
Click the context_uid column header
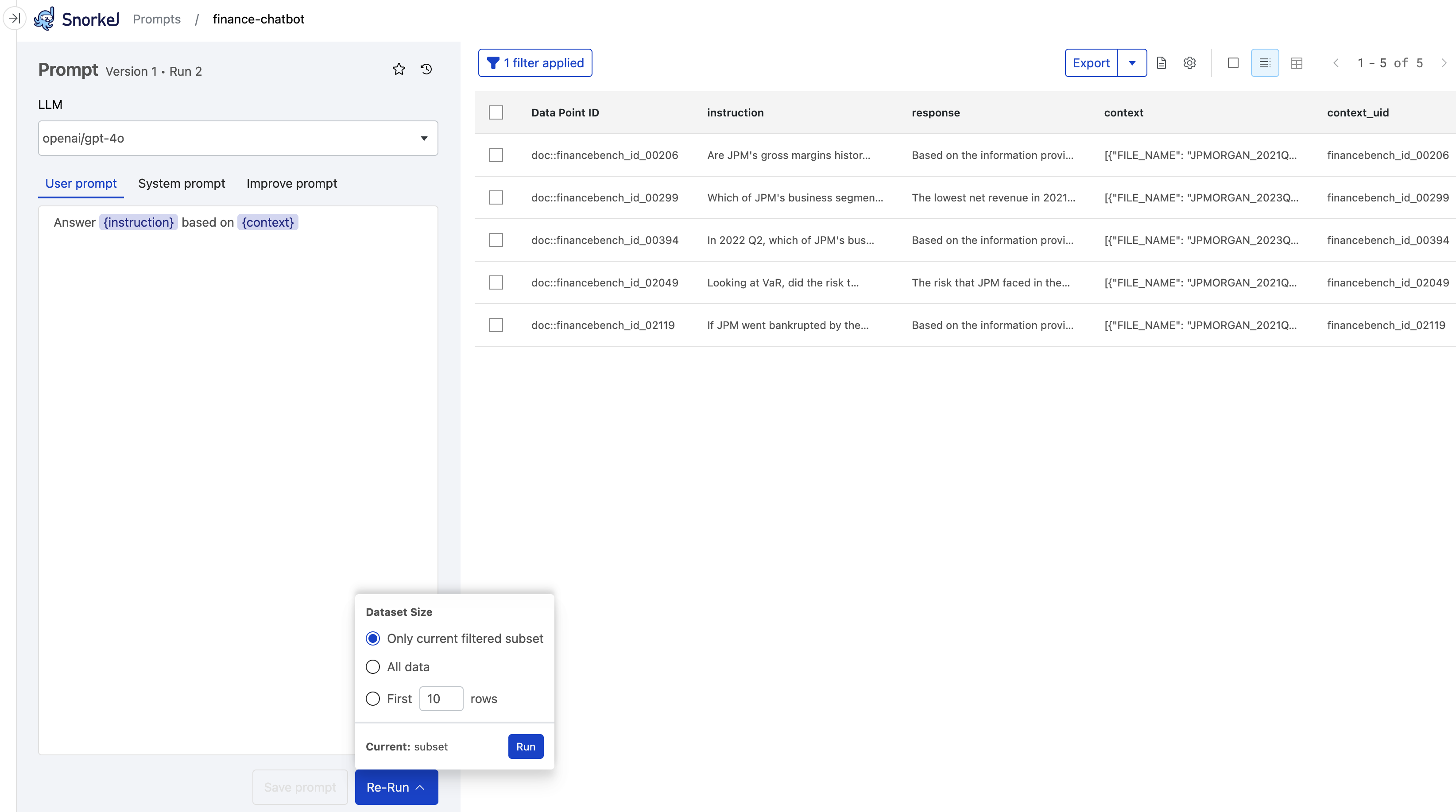pyautogui.click(x=1358, y=112)
